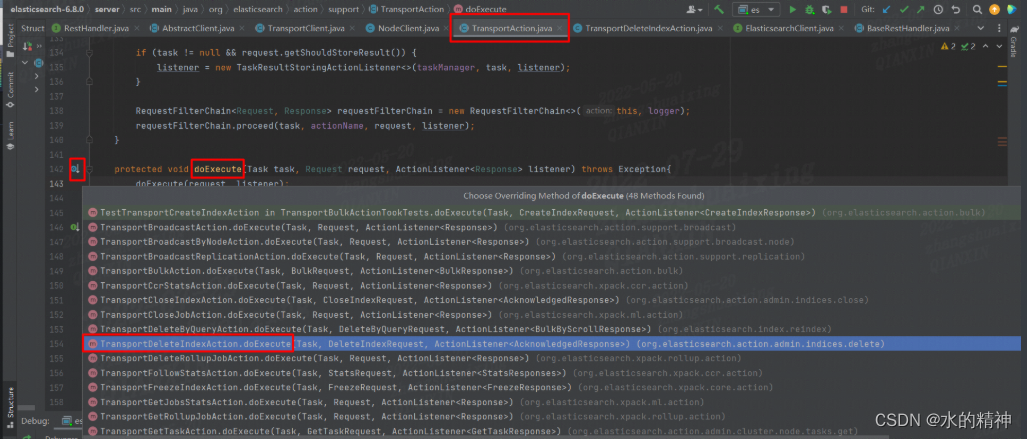1027x439 pixels.
Task: Stop the running process with red square
Action: coord(844,9)
